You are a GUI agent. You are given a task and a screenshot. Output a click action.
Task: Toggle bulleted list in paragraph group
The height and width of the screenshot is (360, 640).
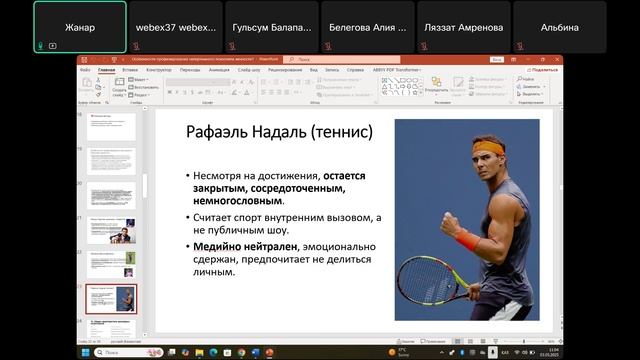click(x=264, y=82)
